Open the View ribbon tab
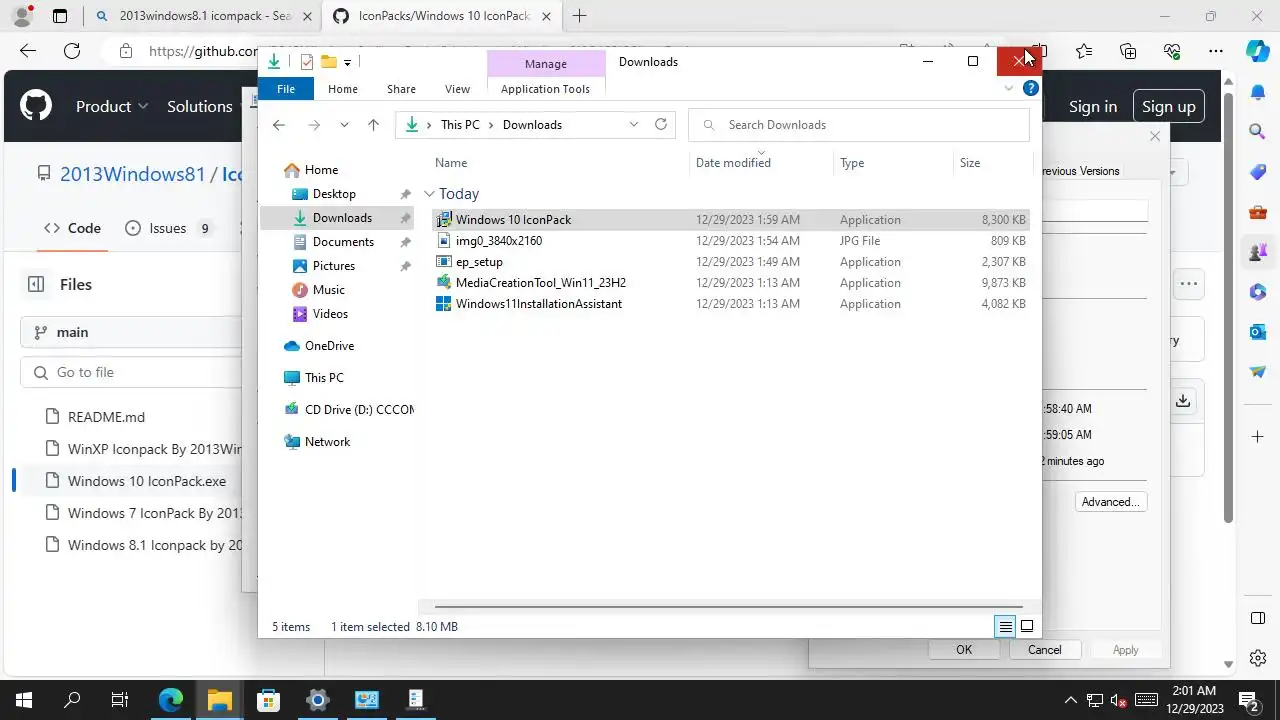The height and width of the screenshot is (720, 1280). coord(457,89)
